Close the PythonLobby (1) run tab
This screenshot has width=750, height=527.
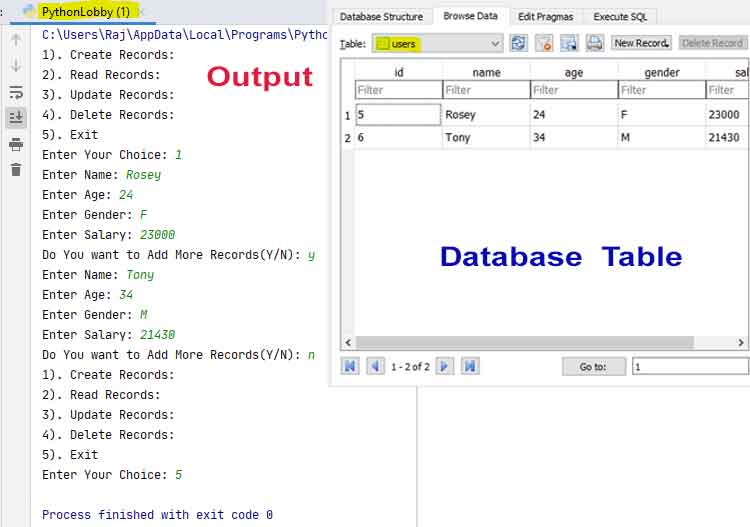pyautogui.click(x=143, y=12)
